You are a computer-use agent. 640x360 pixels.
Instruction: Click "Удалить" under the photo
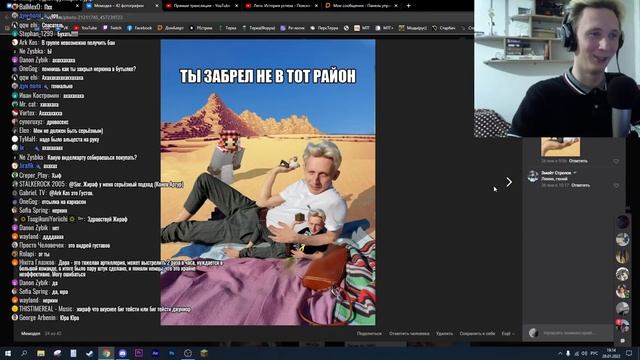[x=444, y=333]
